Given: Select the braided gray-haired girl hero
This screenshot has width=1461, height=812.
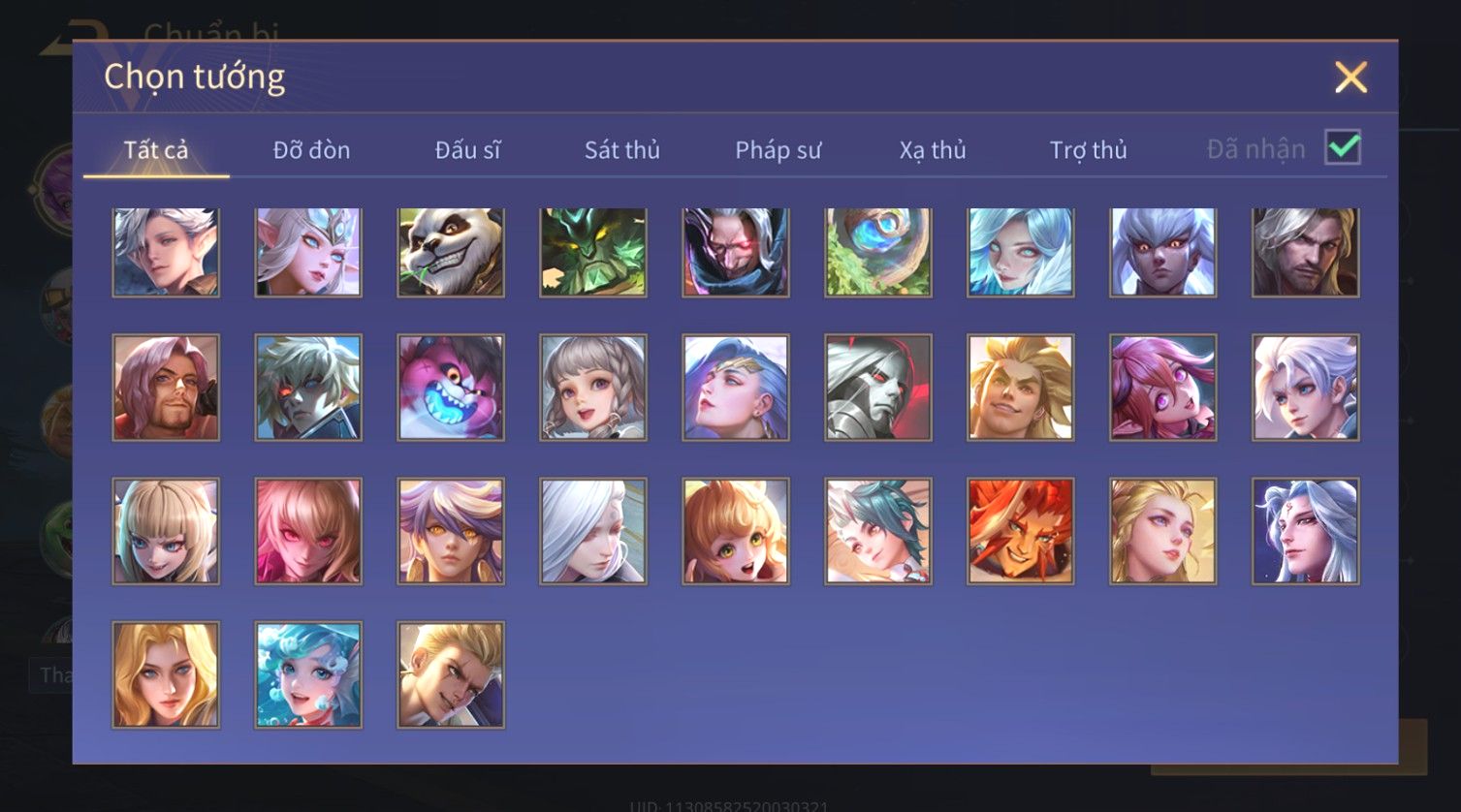Looking at the screenshot, I should 593,388.
